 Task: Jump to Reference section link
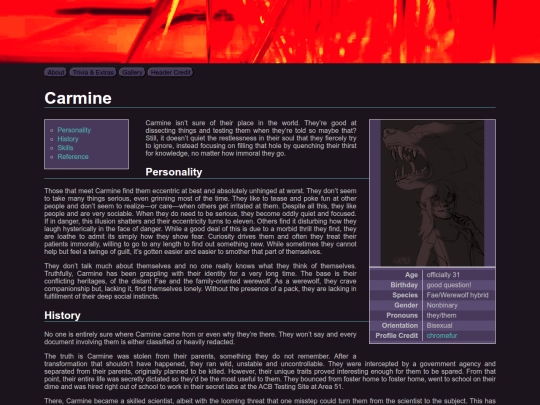tap(73, 157)
